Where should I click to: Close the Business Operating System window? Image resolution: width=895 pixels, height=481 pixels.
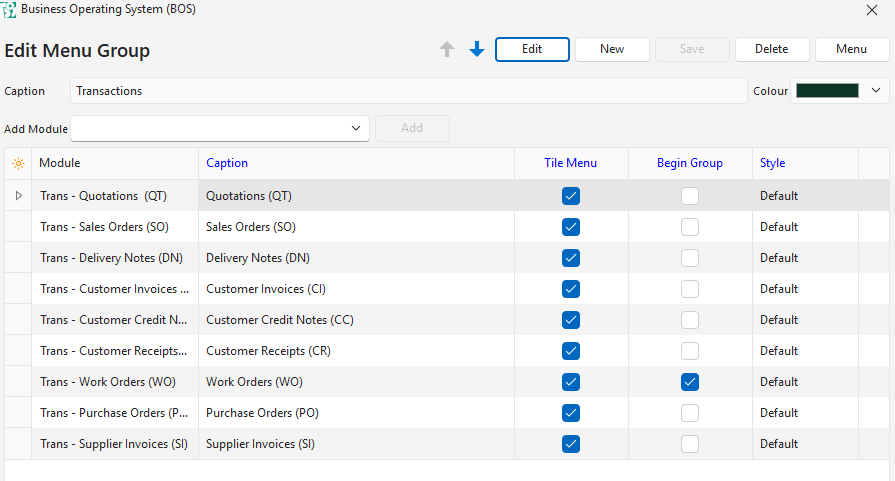(x=870, y=10)
